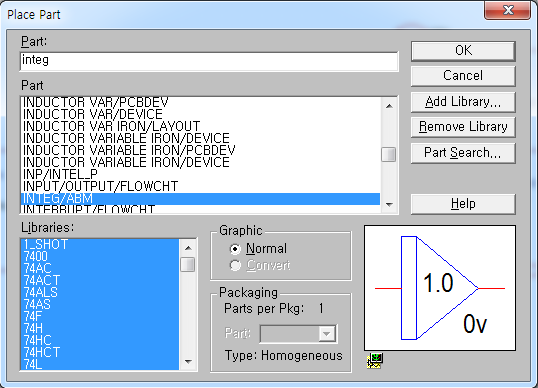538x388 pixels.
Task: Click the part list scrollbar thumb
Action: (389, 154)
